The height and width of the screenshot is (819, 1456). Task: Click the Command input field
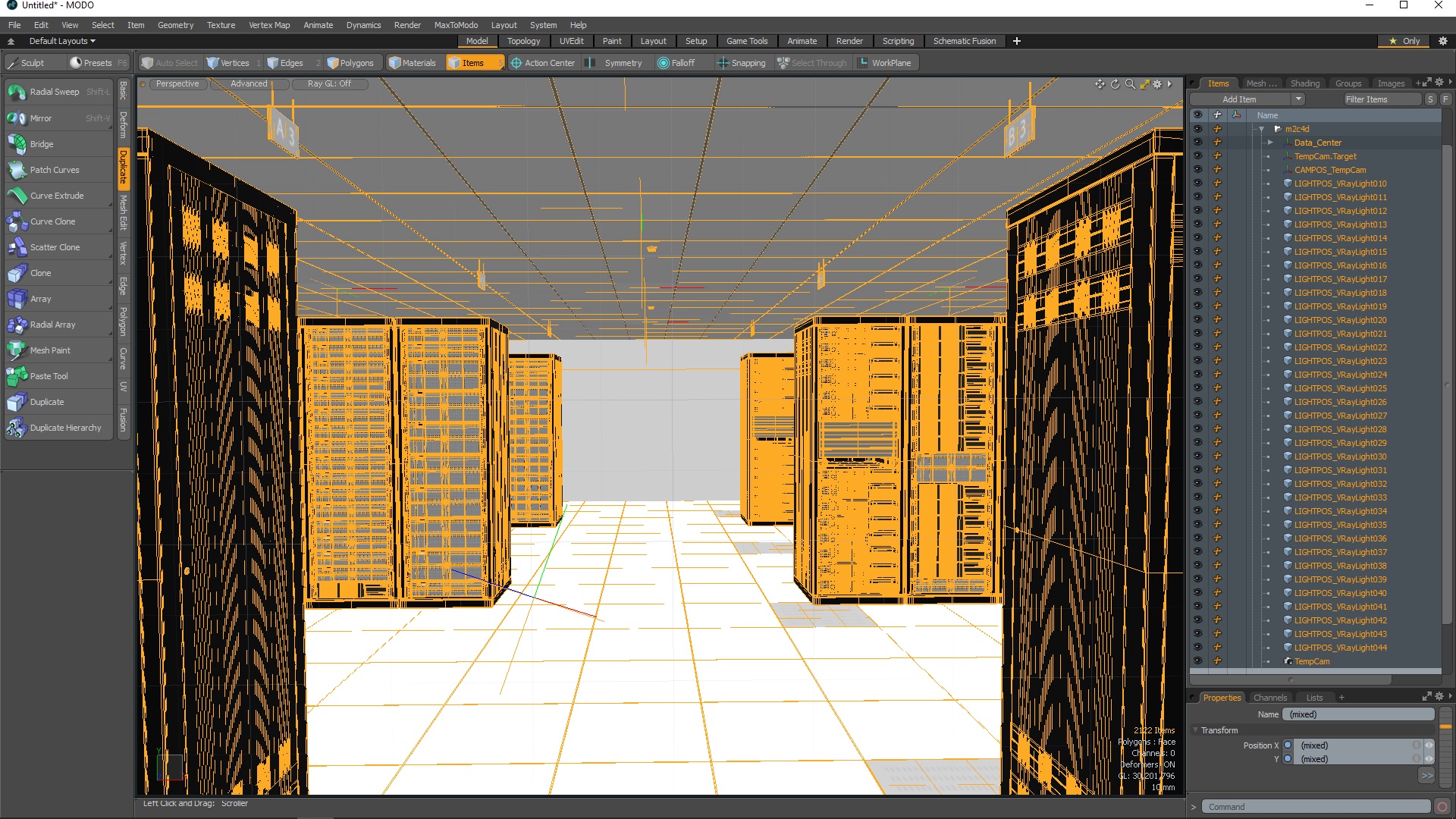coord(1315,806)
